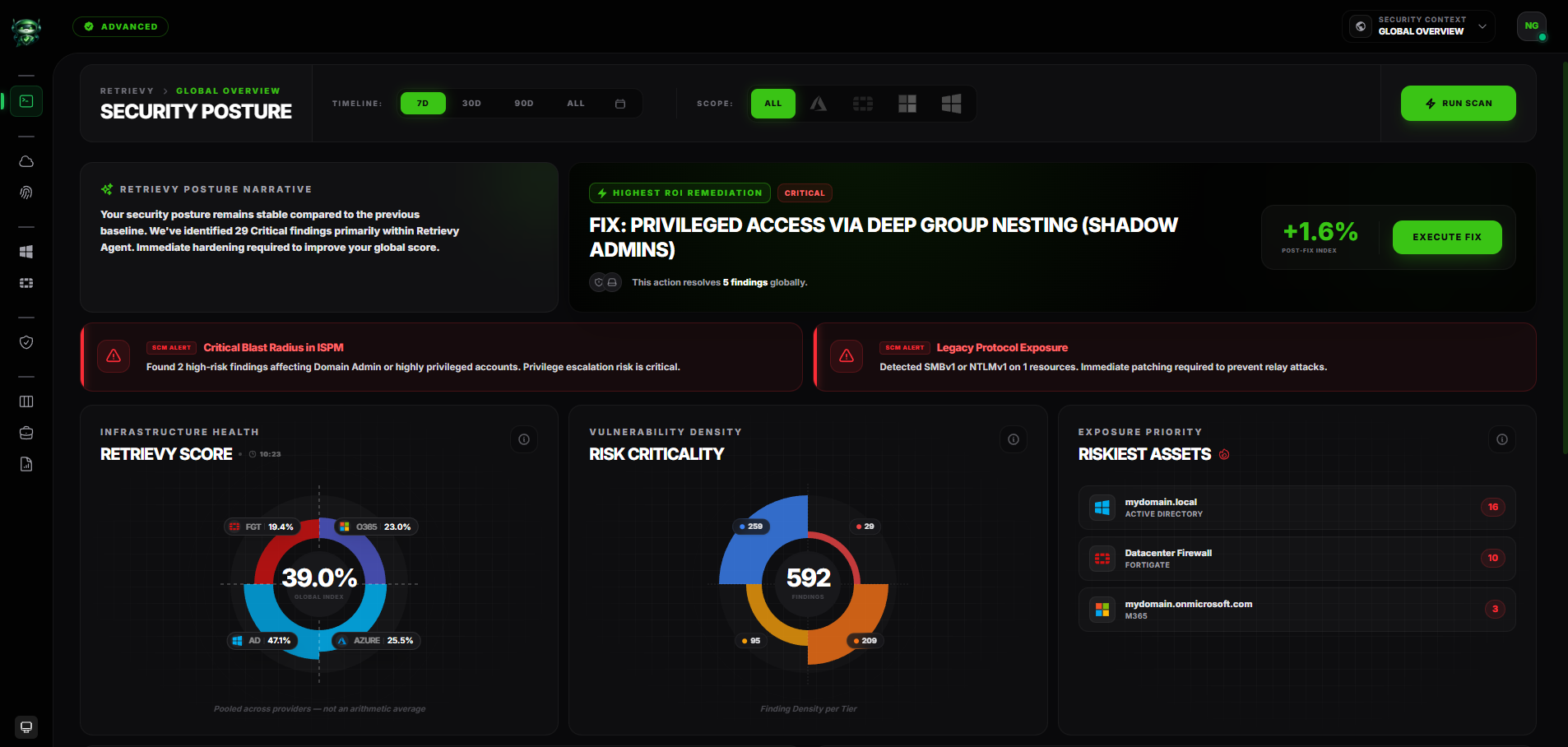
Task: Open the Critical Blast Radius in ISPM alert
Action: 442,357
